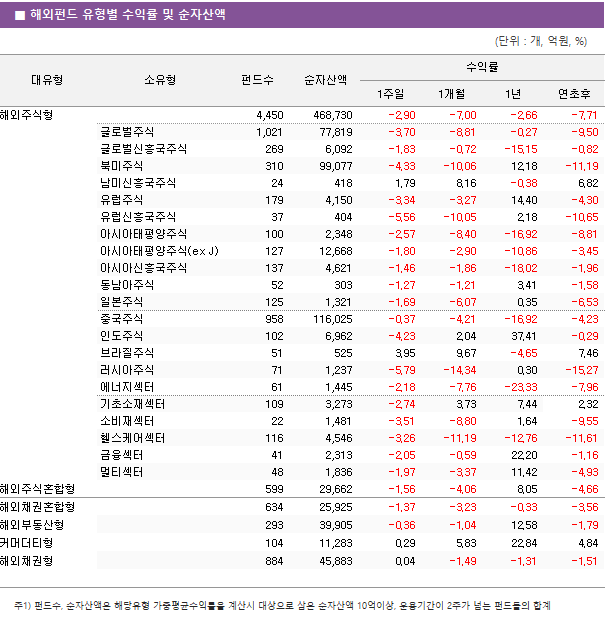This screenshot has width=609, height=620.
Task: Select the '해외주식혼합형' category label
Action: click(x=38, y=489)
